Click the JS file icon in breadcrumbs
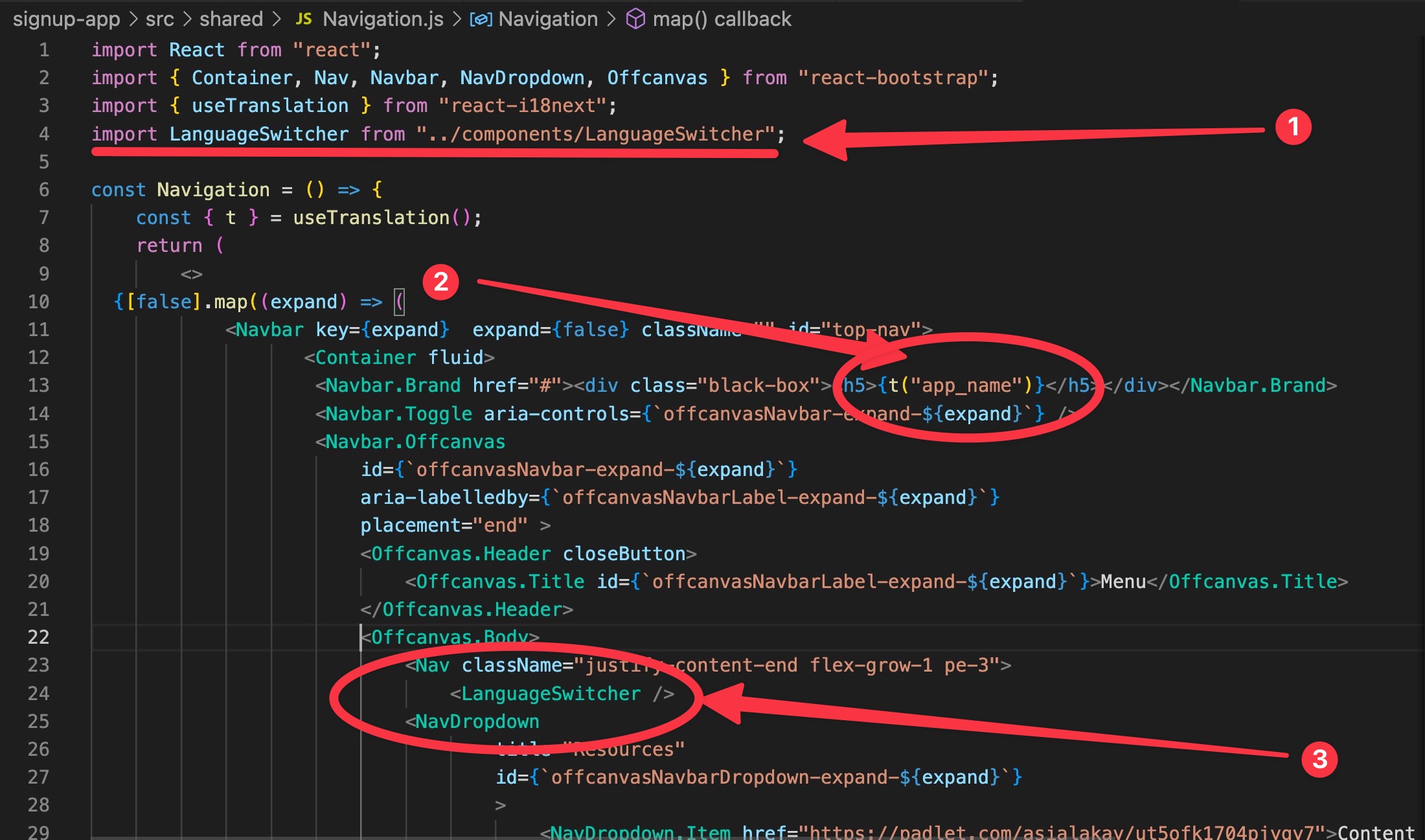The image size is (1425, 840). tap(303, 19)
